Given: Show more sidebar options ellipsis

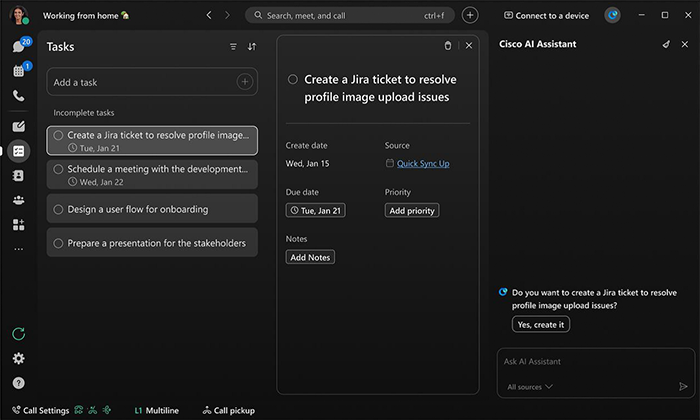Looking at the screenshot, I should click(18, 249).
